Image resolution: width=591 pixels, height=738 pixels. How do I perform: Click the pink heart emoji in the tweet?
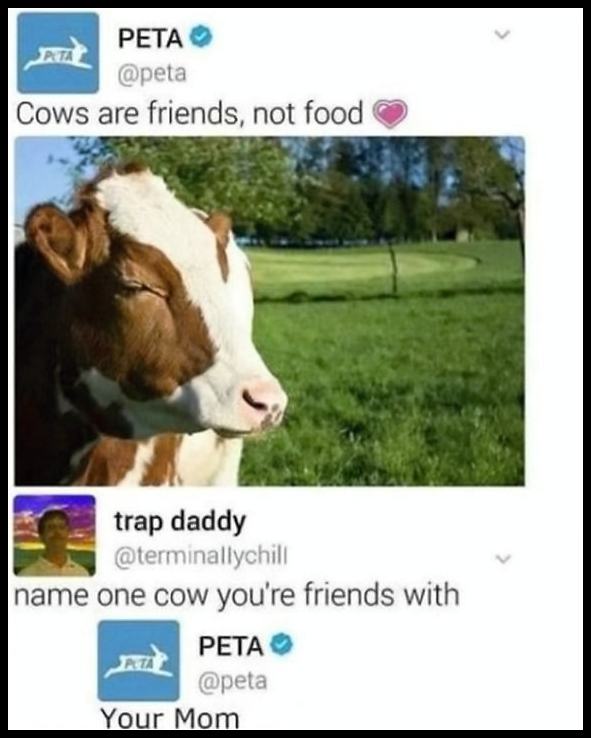[x=390, y=114]
